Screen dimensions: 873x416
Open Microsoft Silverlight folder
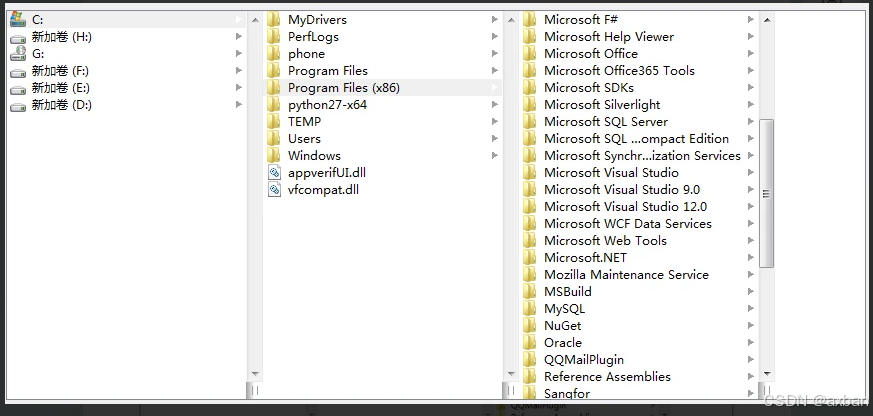tap(602, 105)
